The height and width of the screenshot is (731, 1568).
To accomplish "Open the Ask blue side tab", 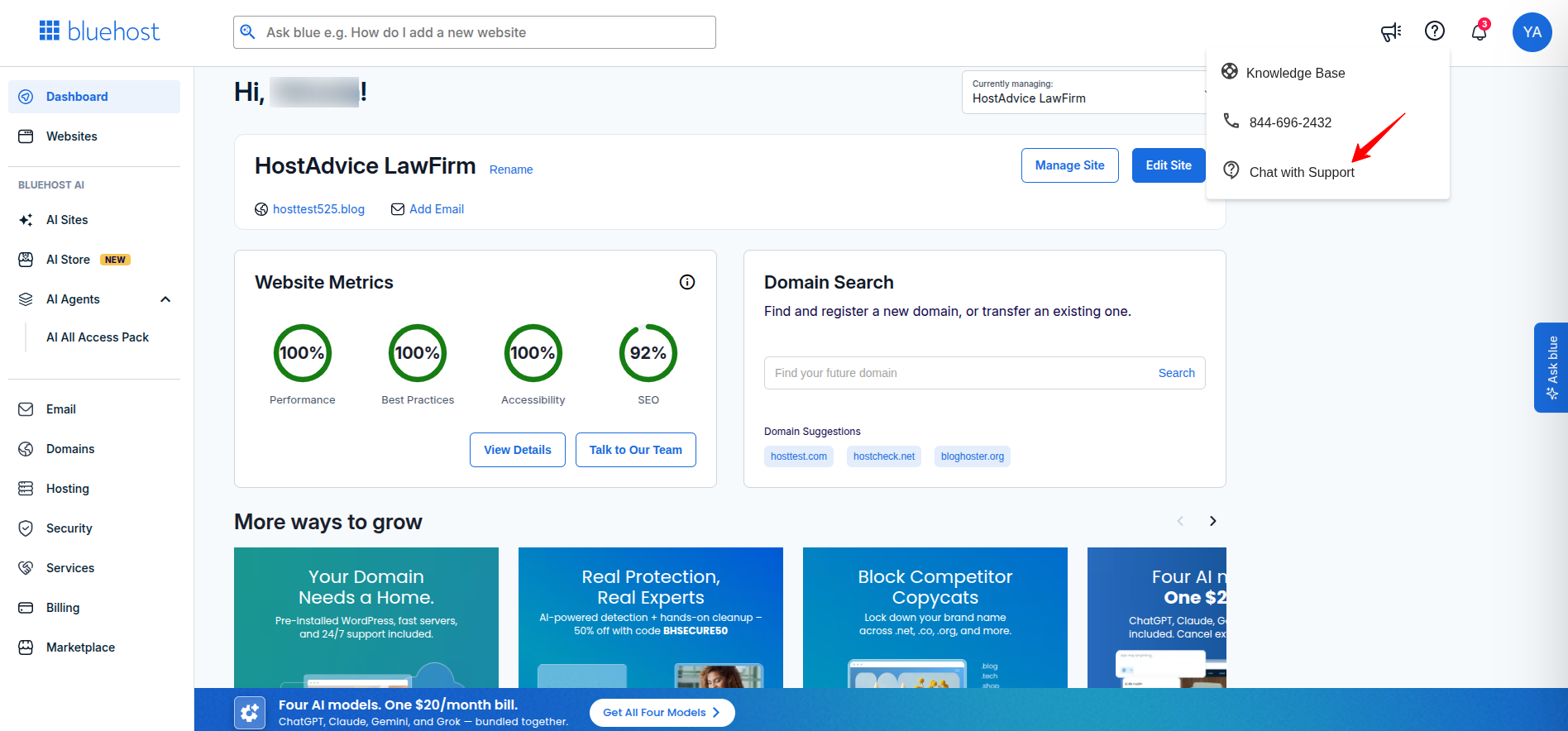I will [1551, 367].
